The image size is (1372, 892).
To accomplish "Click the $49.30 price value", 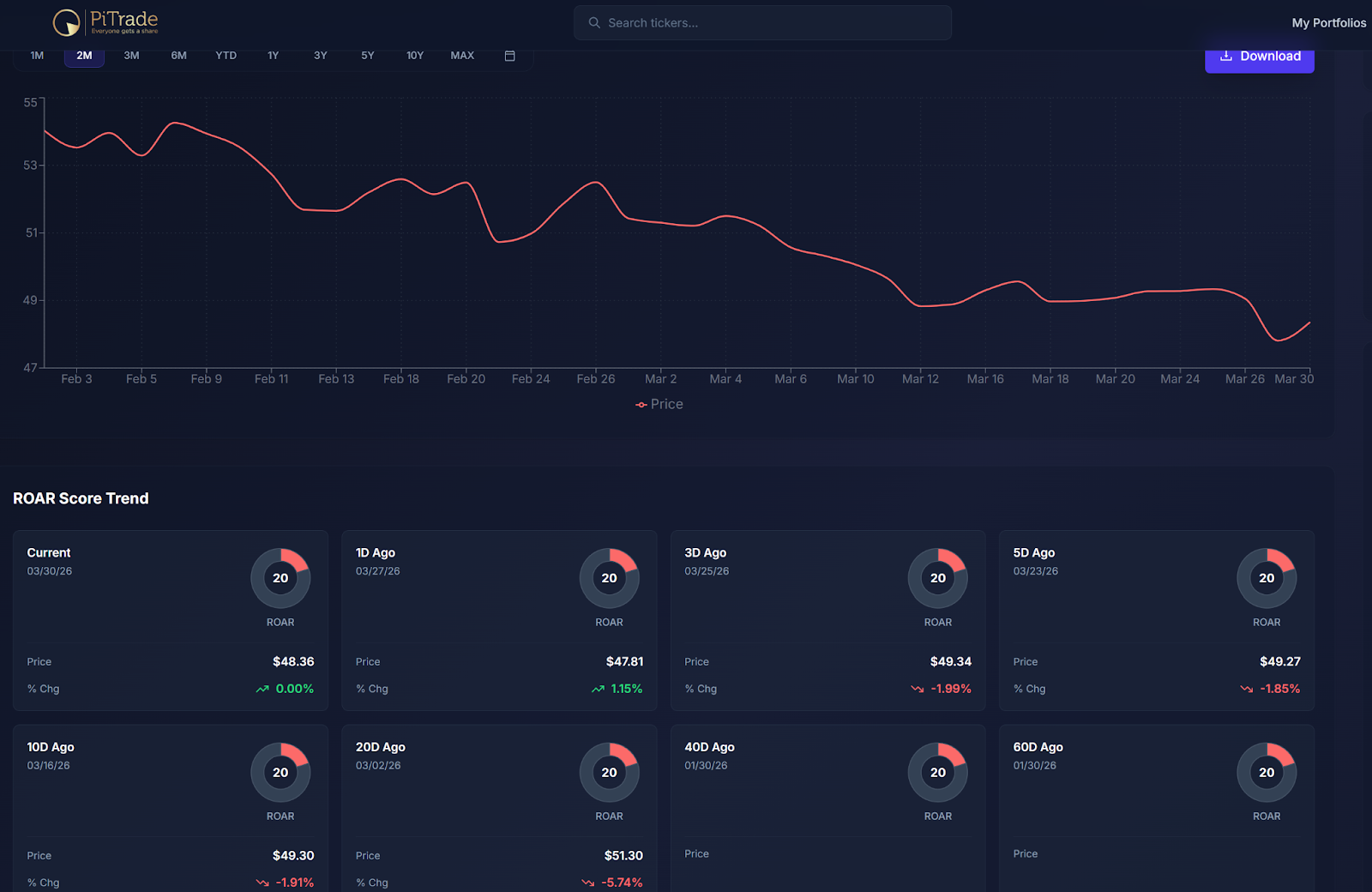I will point(293,856).
